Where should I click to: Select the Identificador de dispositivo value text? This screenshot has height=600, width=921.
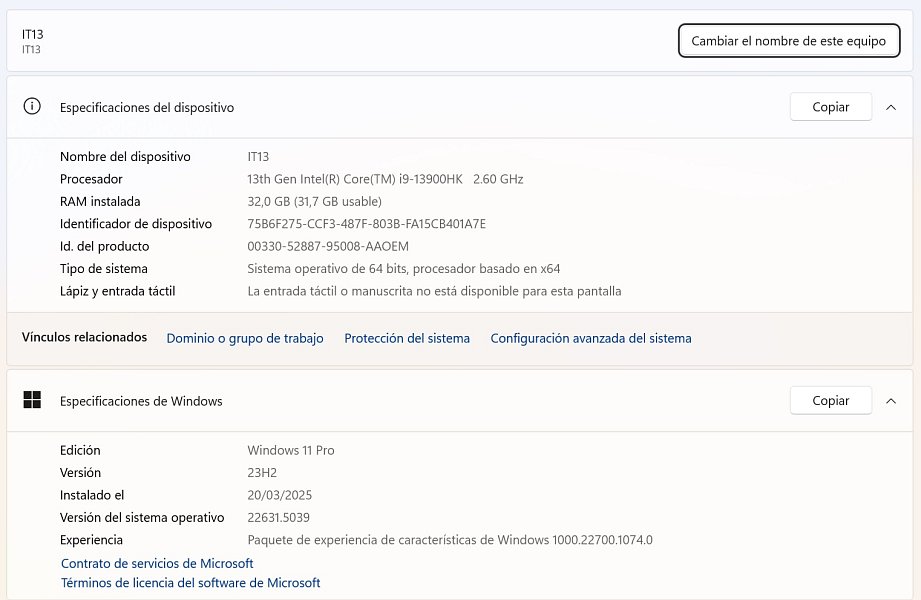(367, 223)
